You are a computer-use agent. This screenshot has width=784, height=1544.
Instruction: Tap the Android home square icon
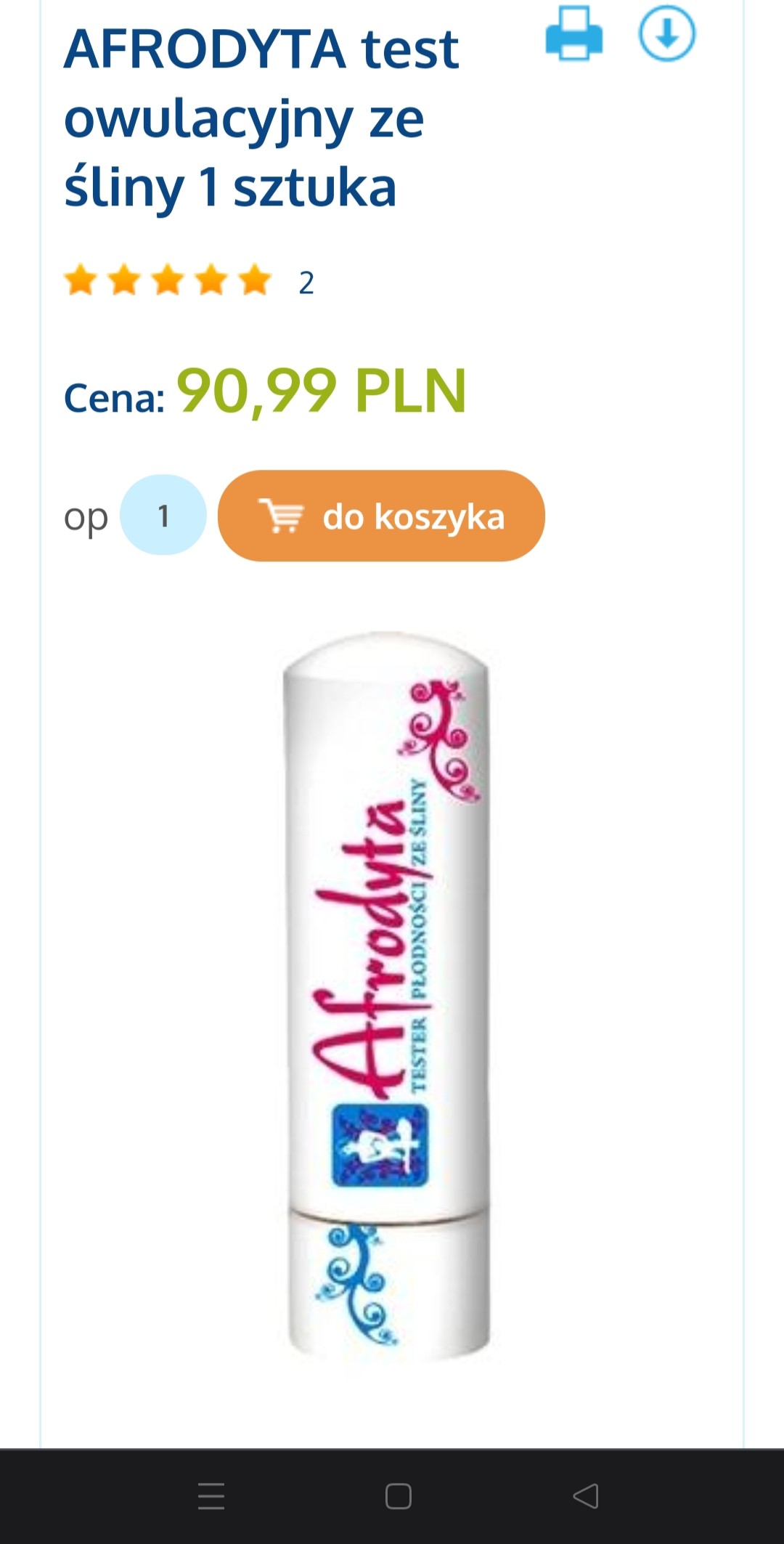coord(399,1497)
